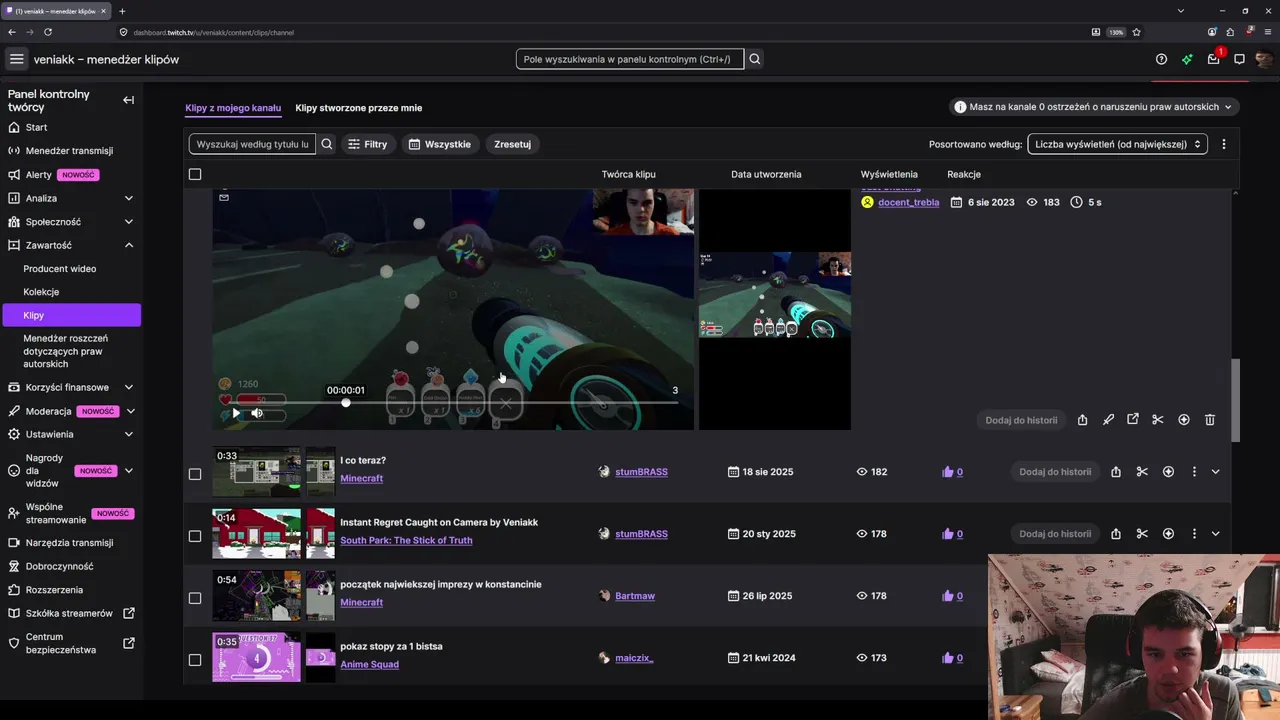Check the "początek najwiekszej imprezy" clip checkbox
Screen dimensions: 1280x720
[x=195, y=598]
